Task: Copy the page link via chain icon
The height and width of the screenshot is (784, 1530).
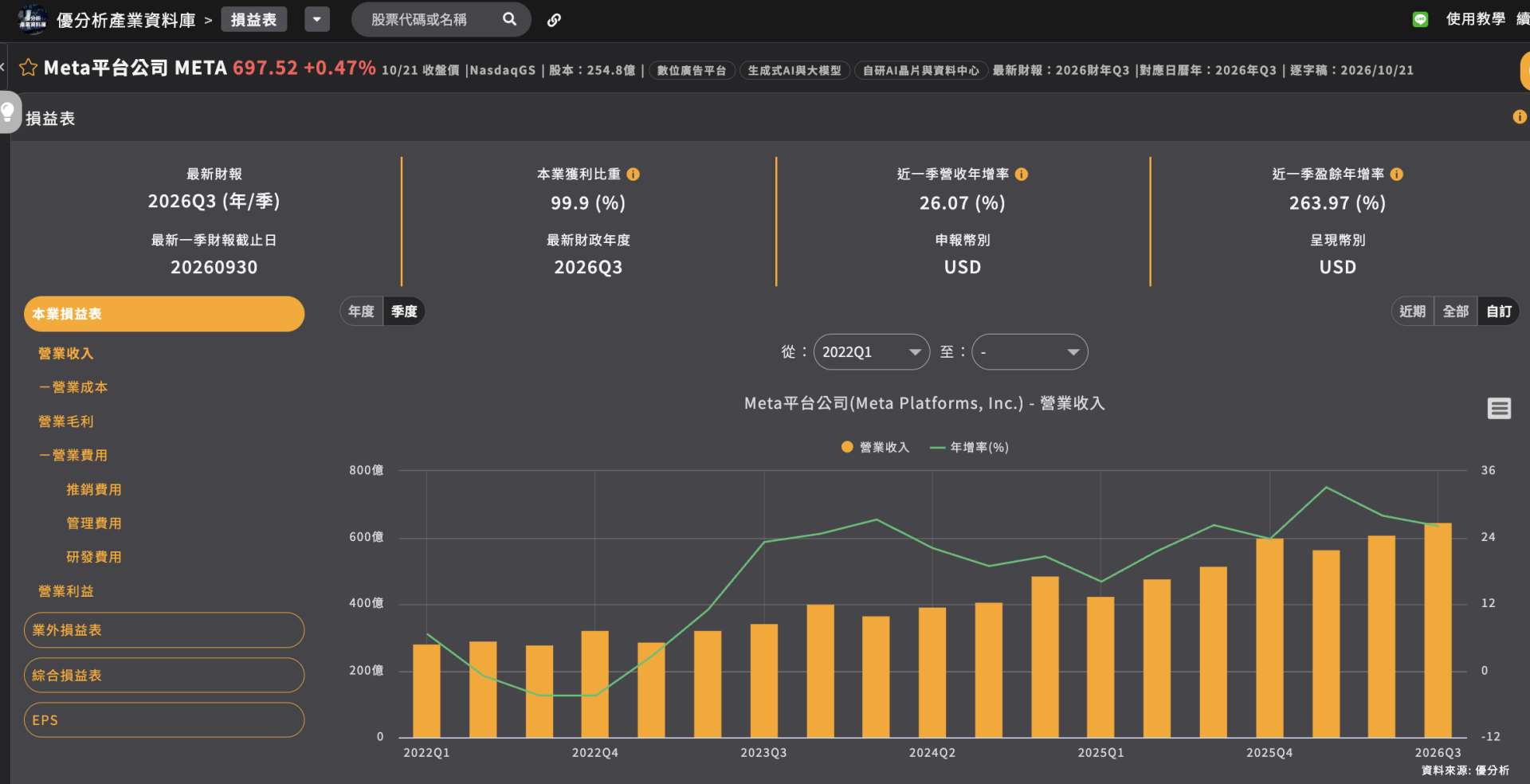Action: [554, 20]
